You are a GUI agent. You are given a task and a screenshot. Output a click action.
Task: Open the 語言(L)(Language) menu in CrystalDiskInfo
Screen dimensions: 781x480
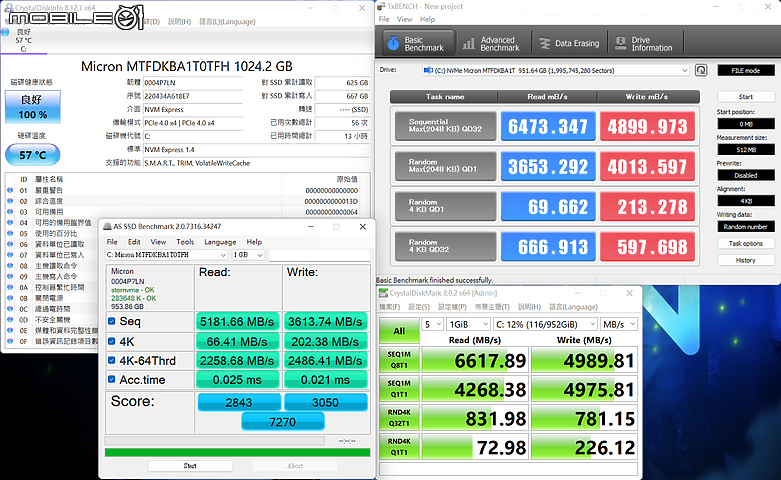227,21
